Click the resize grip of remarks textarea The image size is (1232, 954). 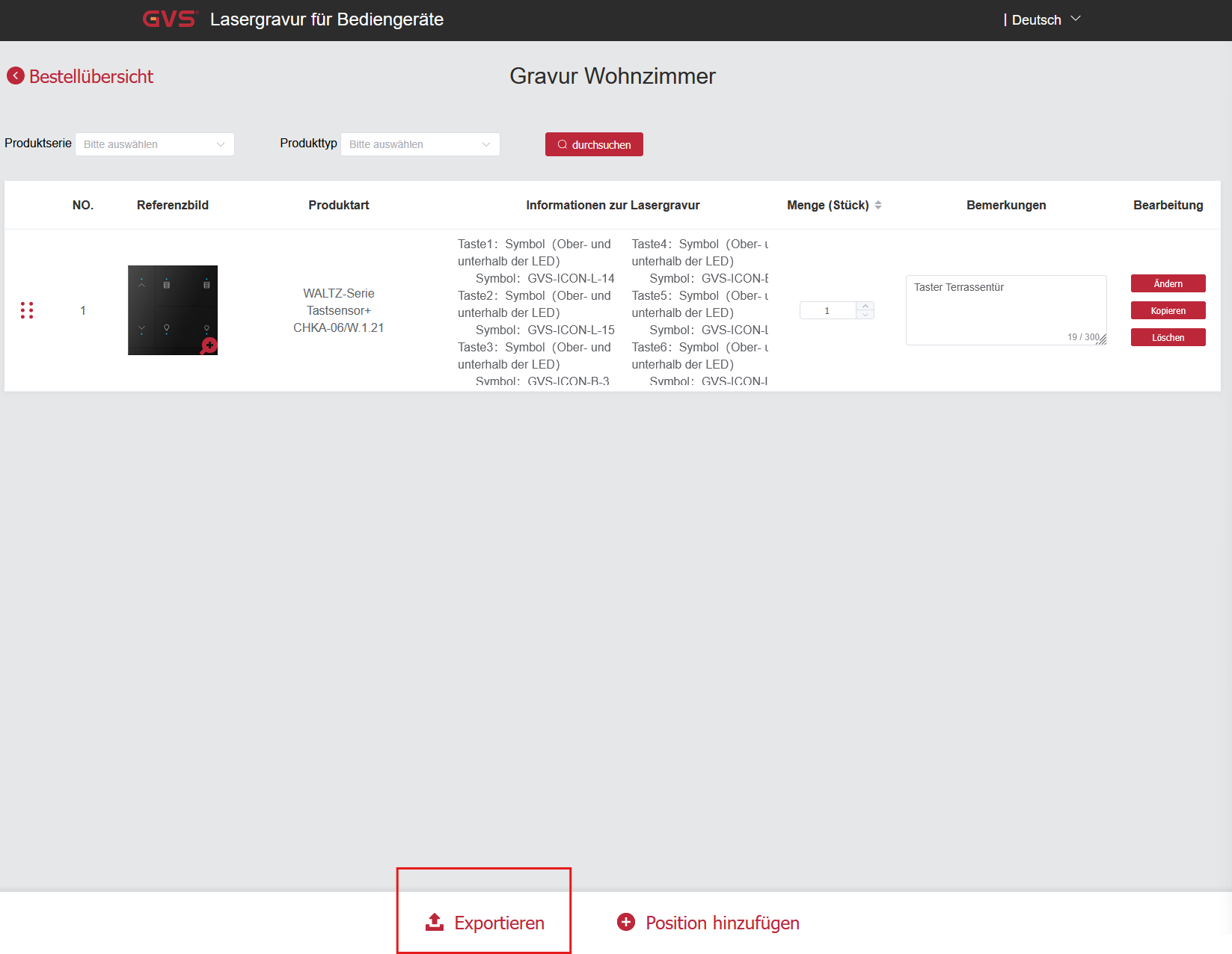pos(1101,339)
